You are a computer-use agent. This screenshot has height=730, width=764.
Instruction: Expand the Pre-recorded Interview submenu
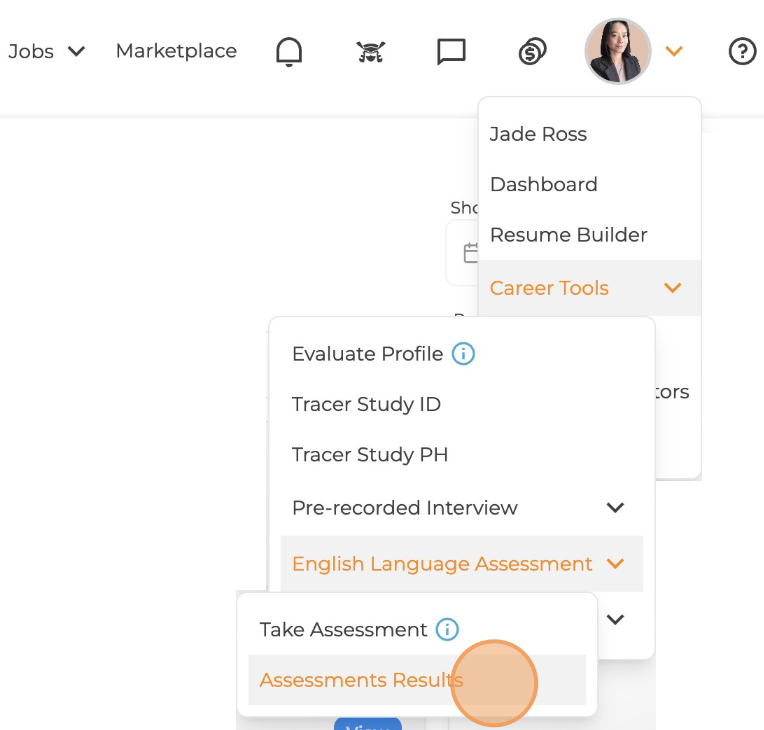[615, 508]
